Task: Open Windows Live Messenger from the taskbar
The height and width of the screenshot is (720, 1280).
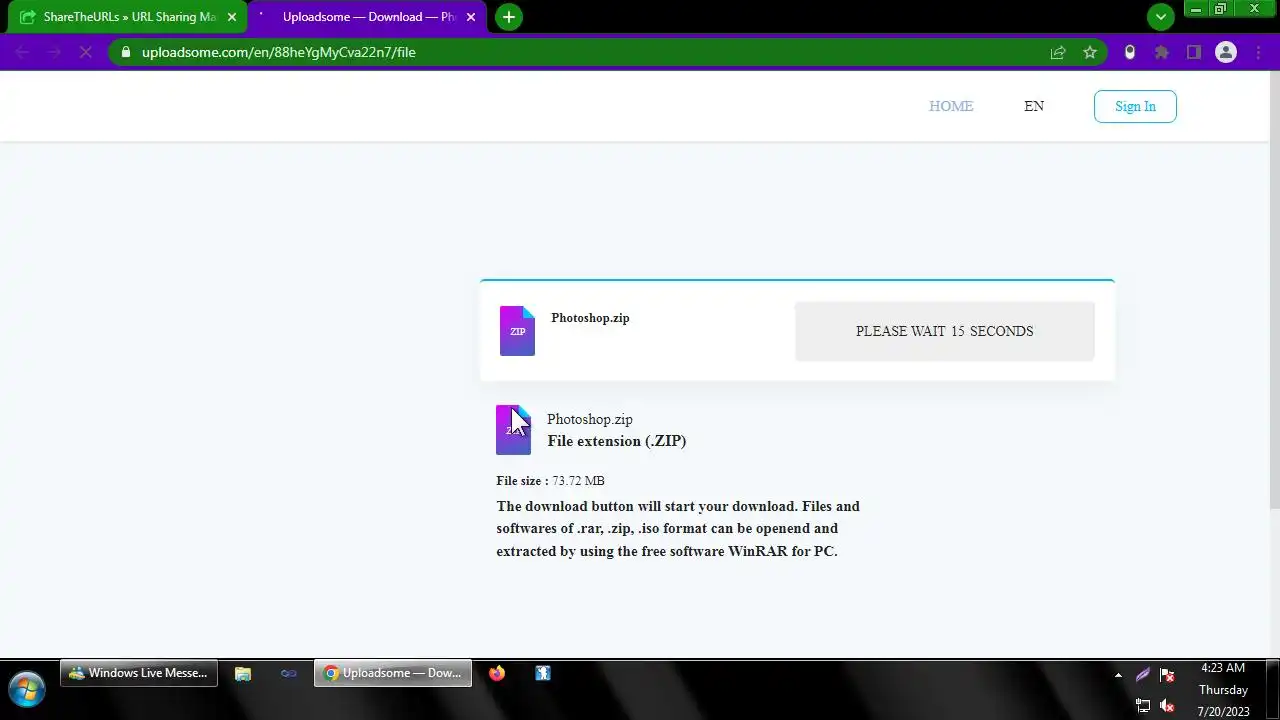Action: [x=139, y=673]
